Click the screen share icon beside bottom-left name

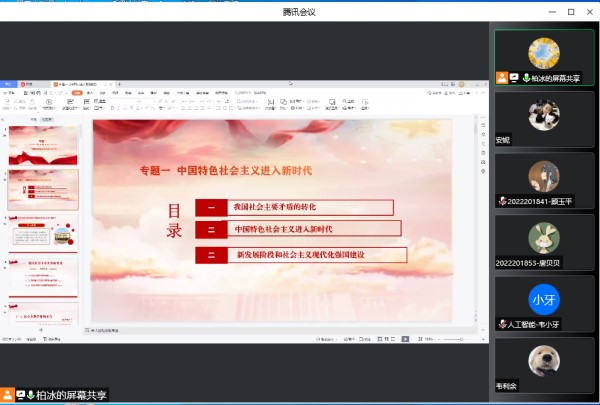(19, 395)
